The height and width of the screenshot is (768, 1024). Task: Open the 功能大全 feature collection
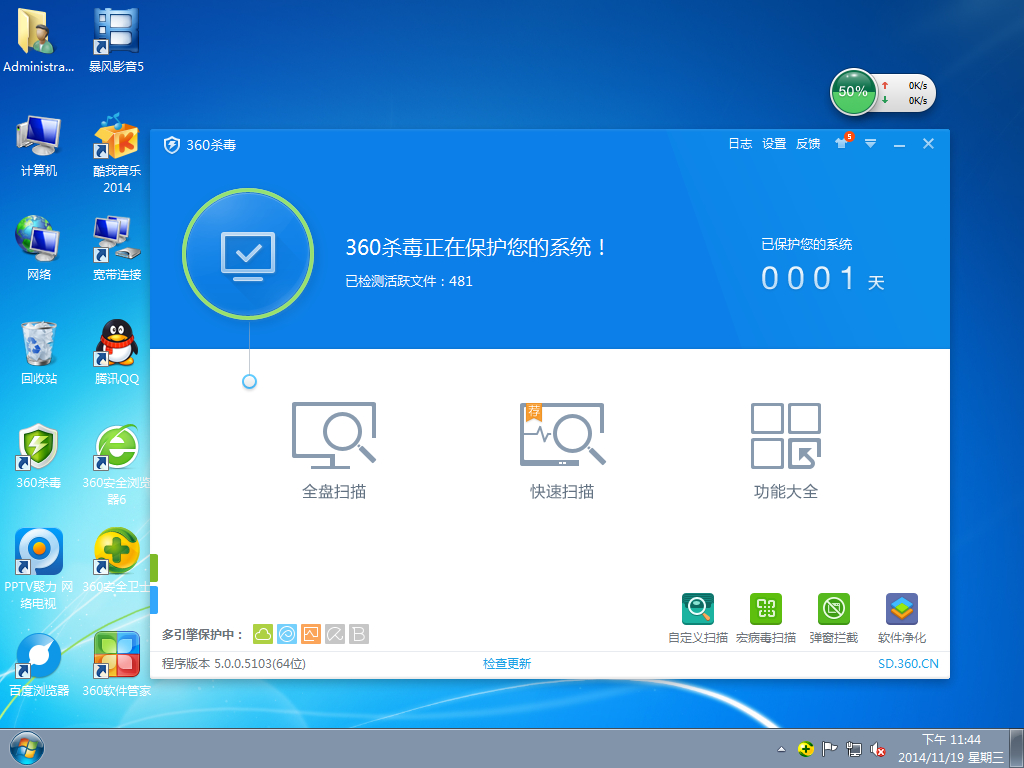click(x=786, y=451)
